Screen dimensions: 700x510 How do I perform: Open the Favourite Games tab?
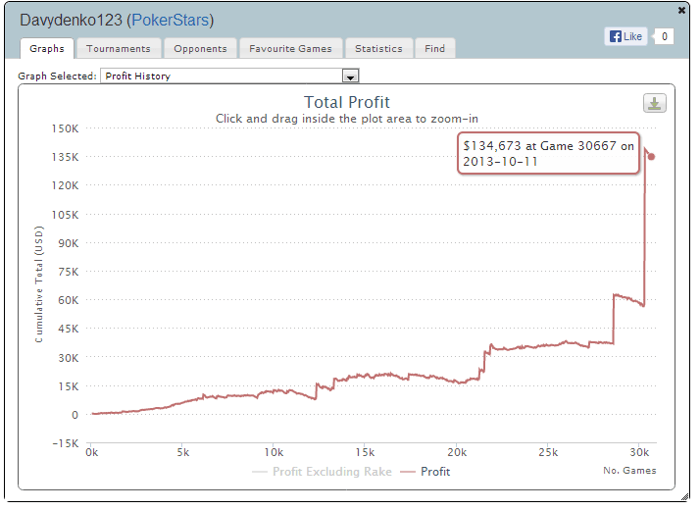click(291, 49)
